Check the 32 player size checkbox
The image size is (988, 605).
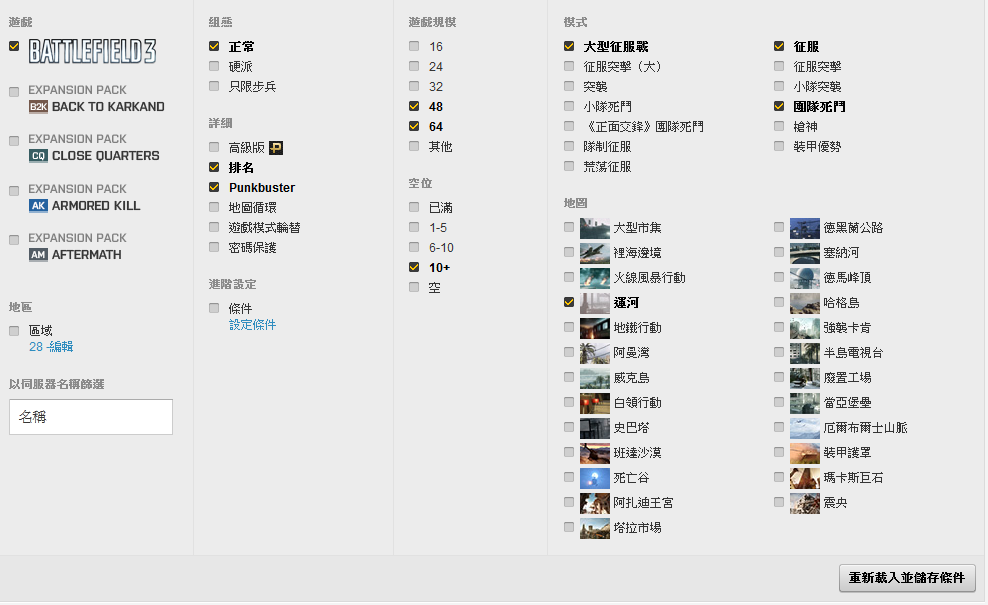414,86
